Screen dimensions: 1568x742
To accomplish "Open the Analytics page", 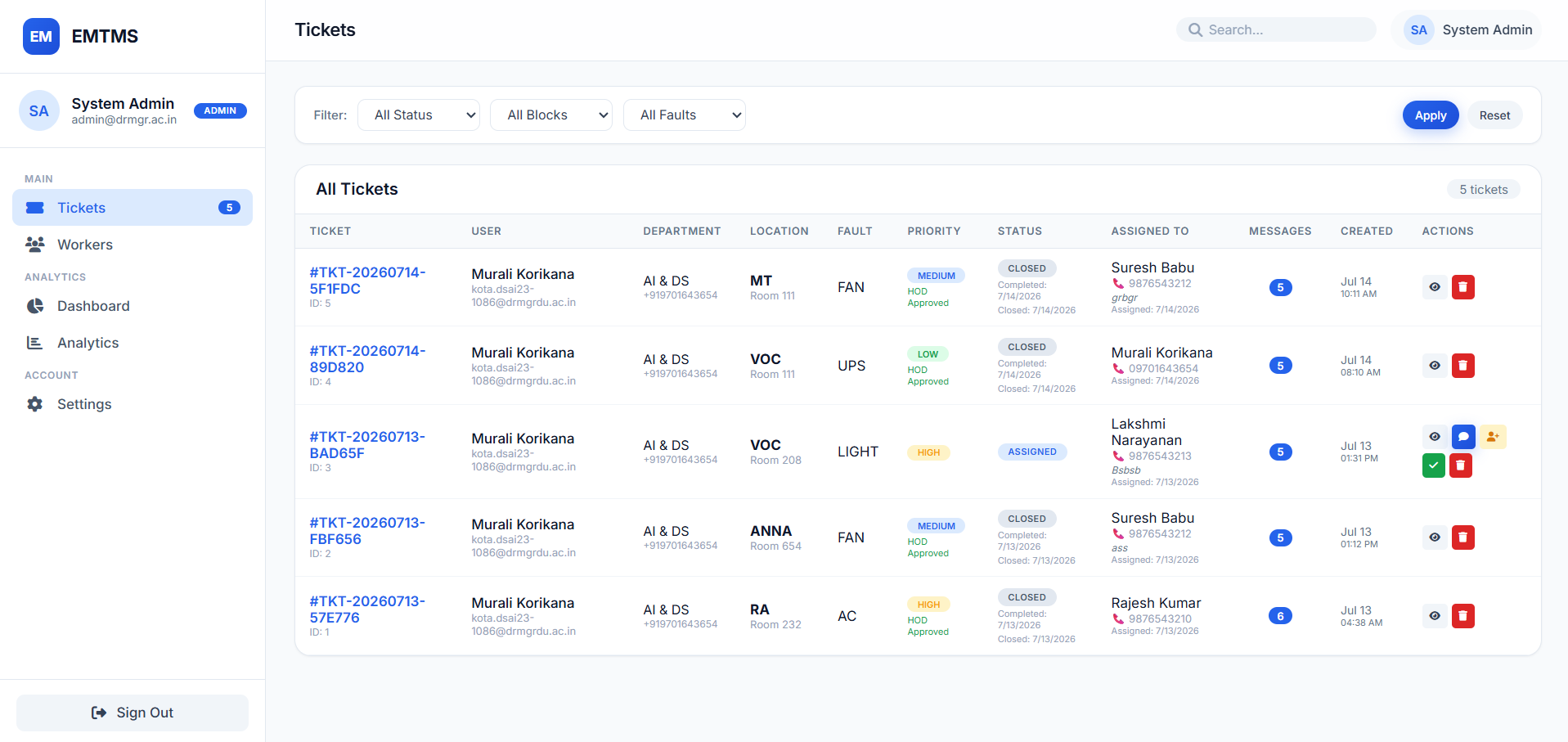I will [133, 343].
